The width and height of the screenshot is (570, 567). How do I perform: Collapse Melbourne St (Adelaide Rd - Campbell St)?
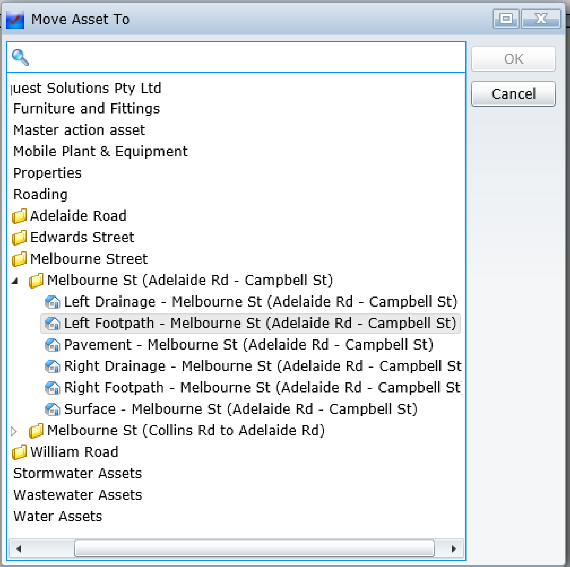(x=15, y=281)
